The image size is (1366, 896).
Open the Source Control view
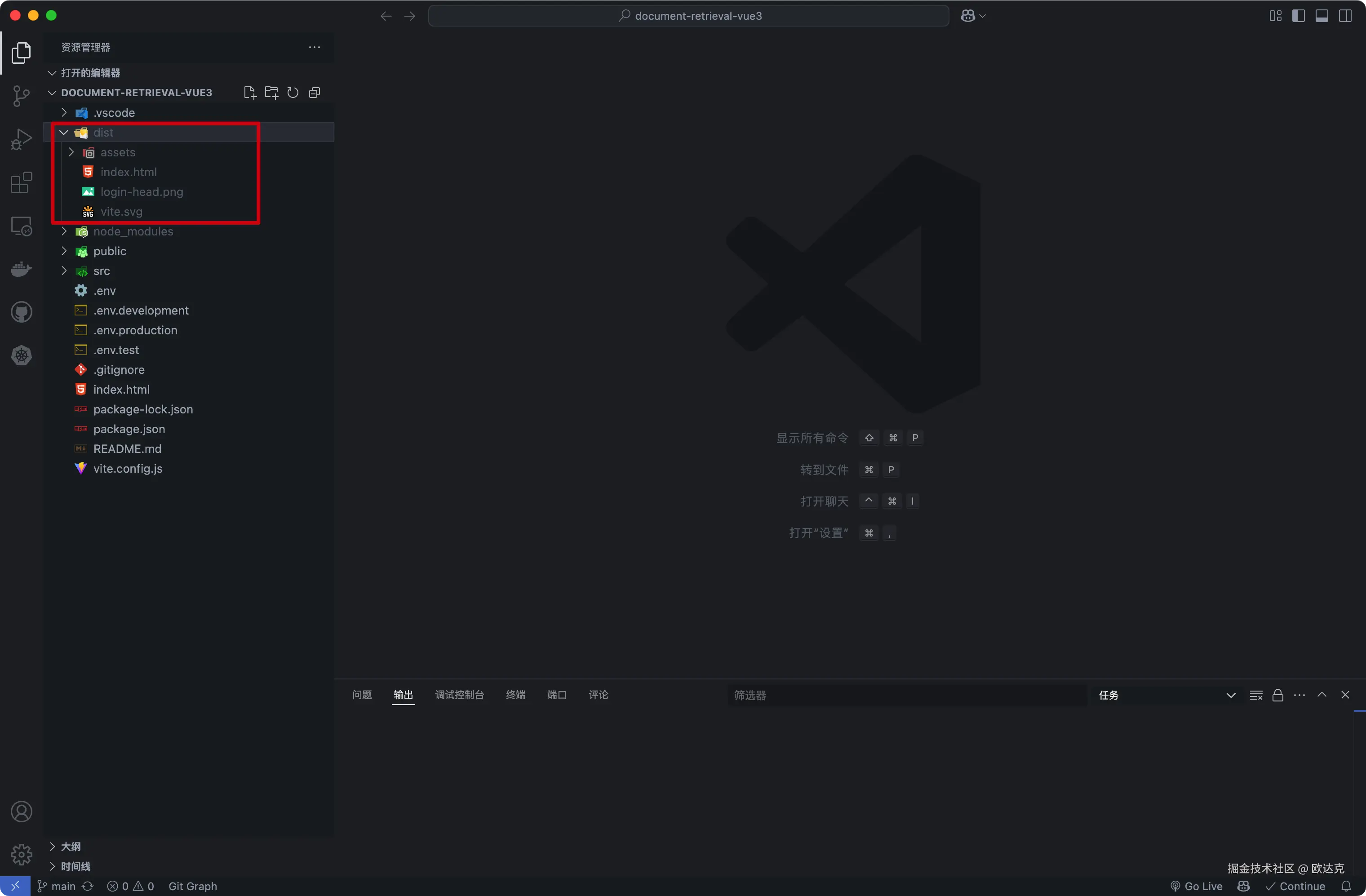[x=21, y=96]
